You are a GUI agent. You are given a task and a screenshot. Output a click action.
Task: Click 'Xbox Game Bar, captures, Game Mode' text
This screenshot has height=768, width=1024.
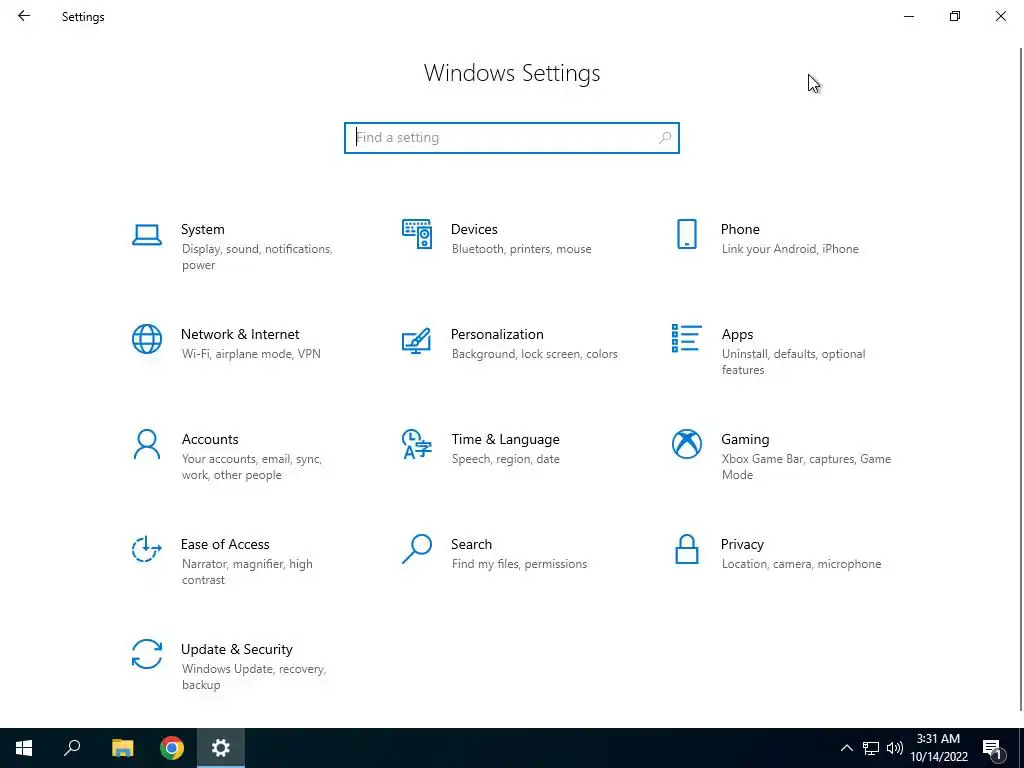coord(807,467)
